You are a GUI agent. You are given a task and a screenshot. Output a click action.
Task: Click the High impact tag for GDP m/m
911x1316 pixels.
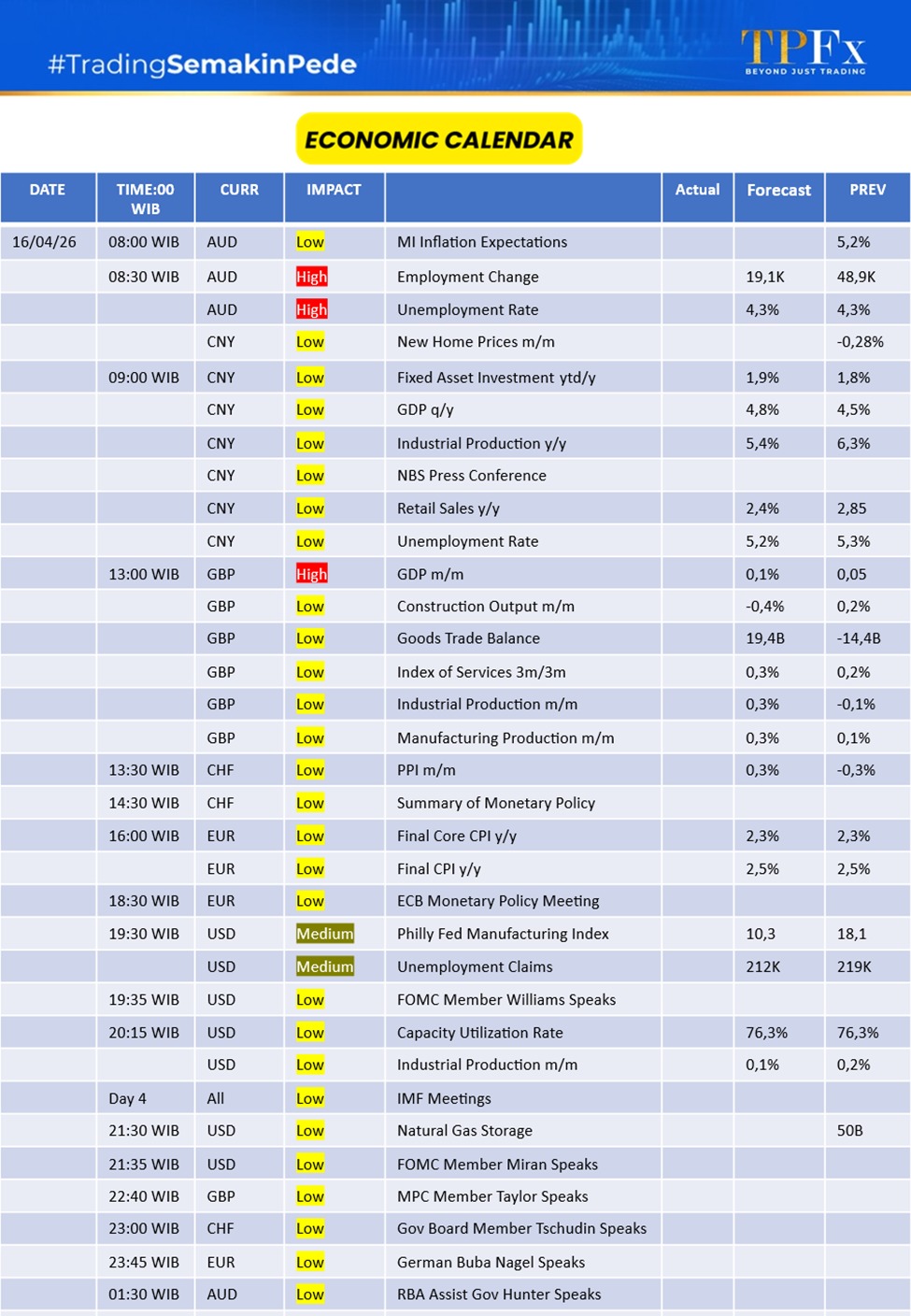(311, 574)
